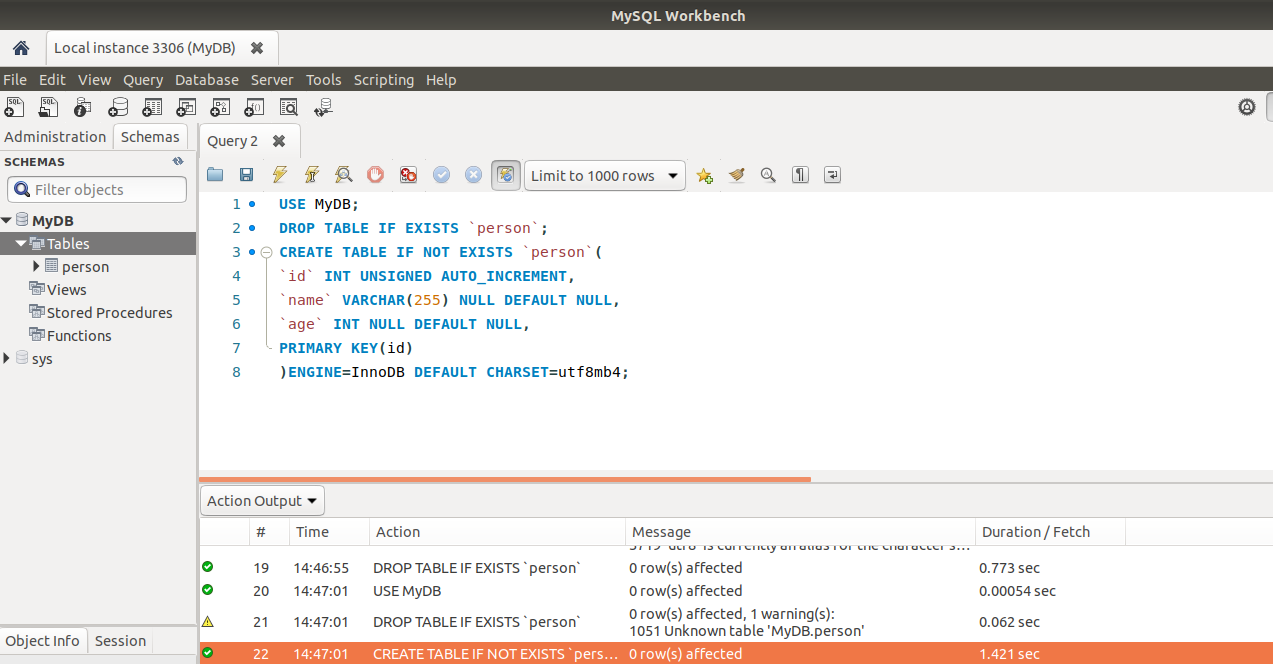Go to the home screen tab
Screen dimensions: 1273x664
point(21,48)
